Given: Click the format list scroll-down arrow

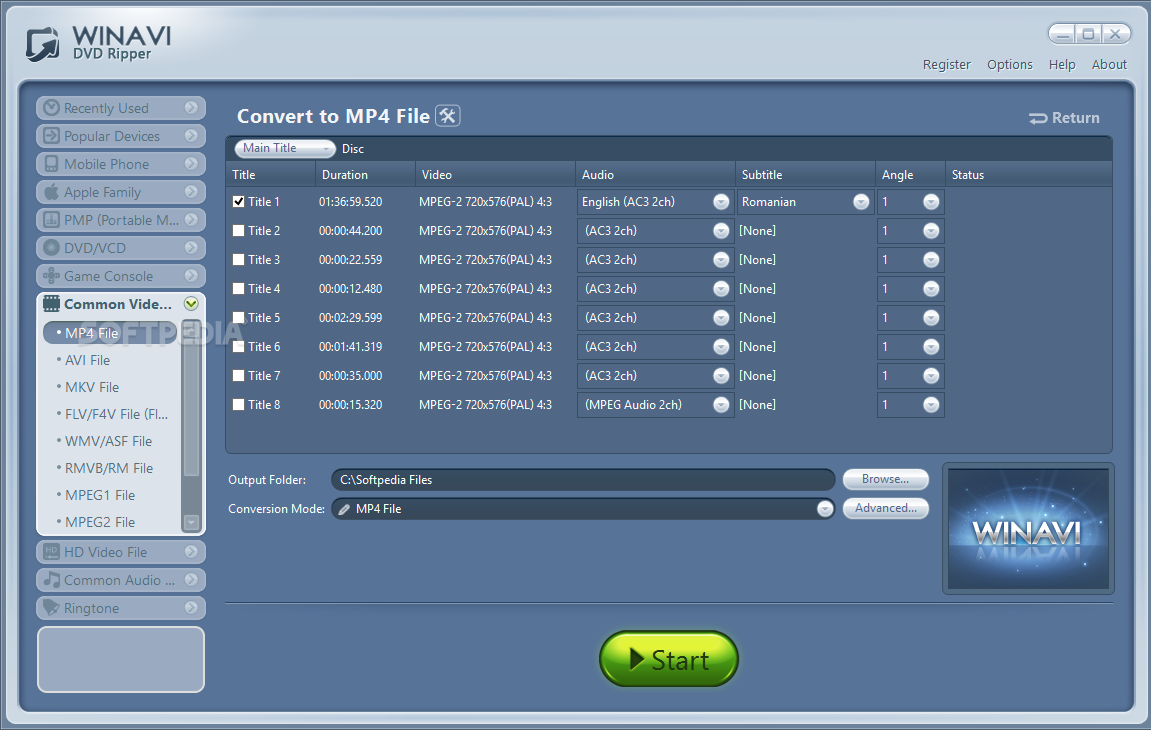Looking at the screenshot, I should [191, 522].
